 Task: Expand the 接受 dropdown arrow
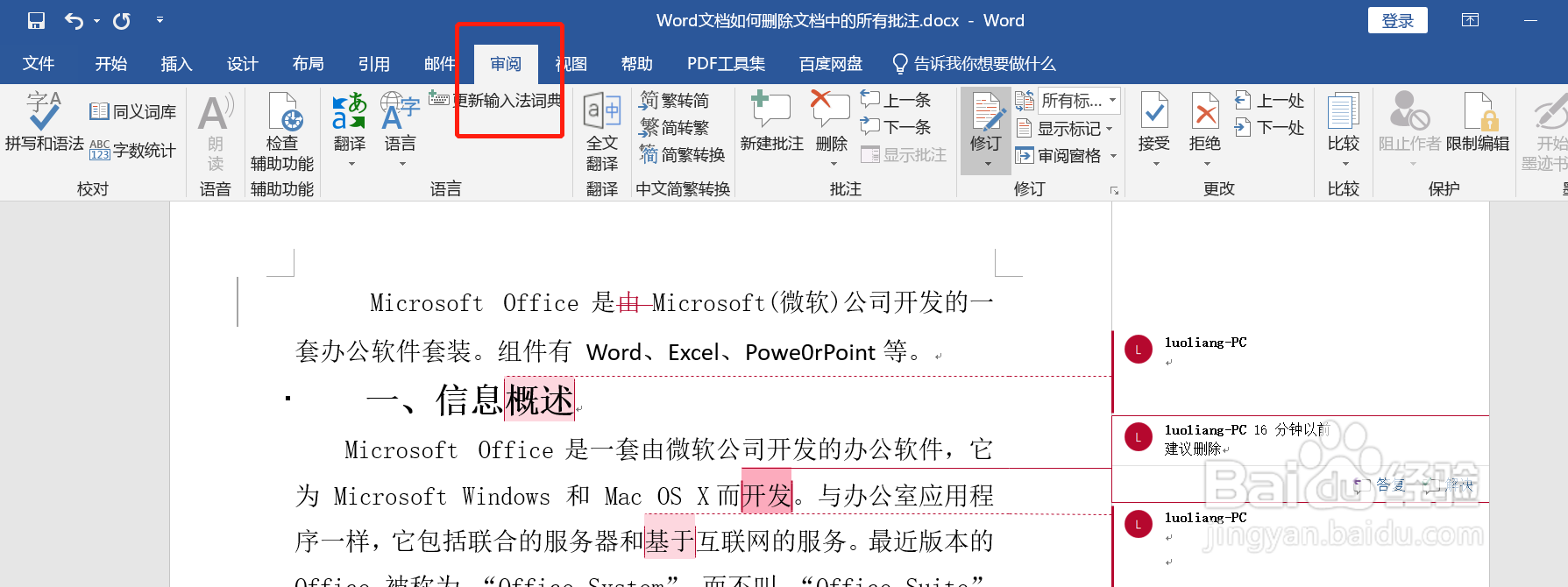tap(1155, 164)
